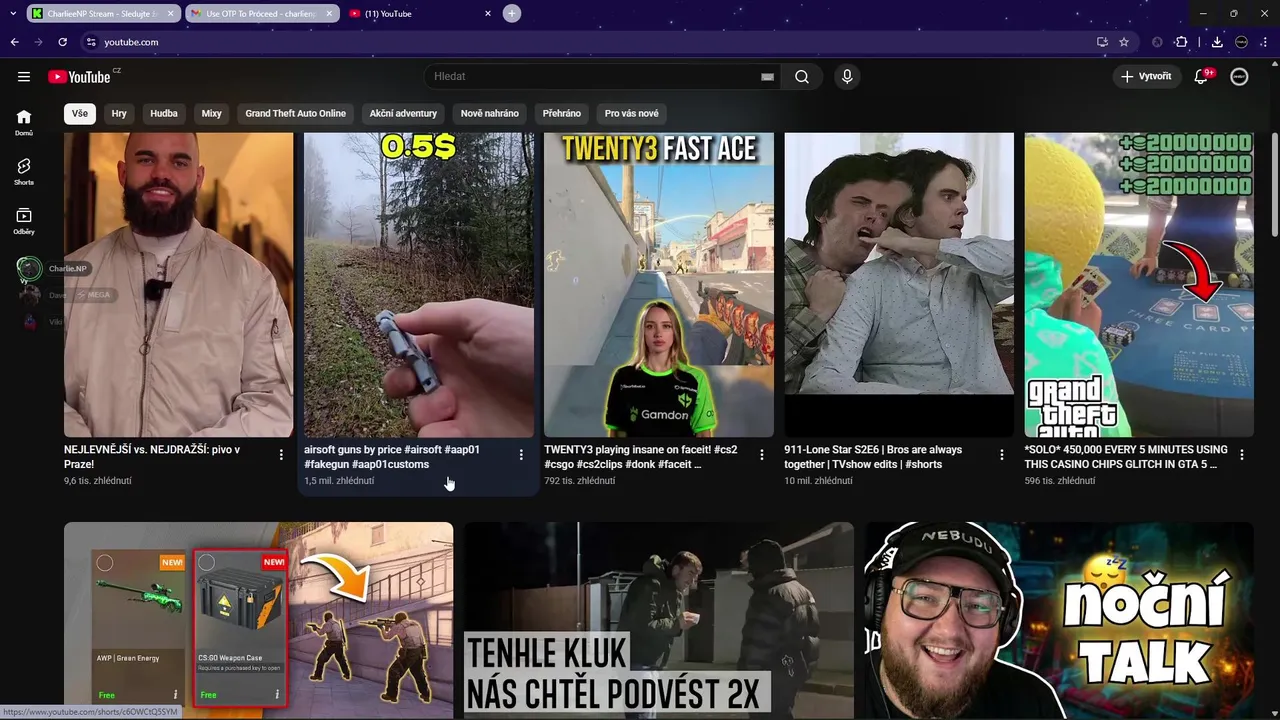Open options menu for TWENTY3 faceit short
1280x720 pixels.
tap(761, 455)
